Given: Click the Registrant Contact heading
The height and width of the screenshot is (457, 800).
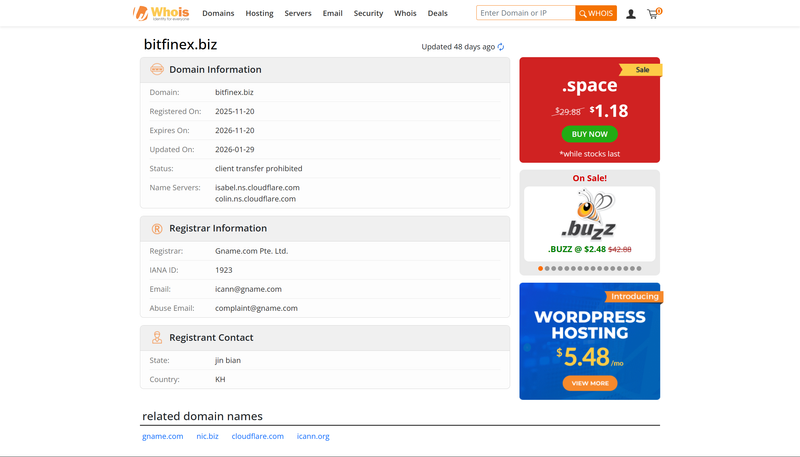Looking at the screenshot, I should point(211,338).
